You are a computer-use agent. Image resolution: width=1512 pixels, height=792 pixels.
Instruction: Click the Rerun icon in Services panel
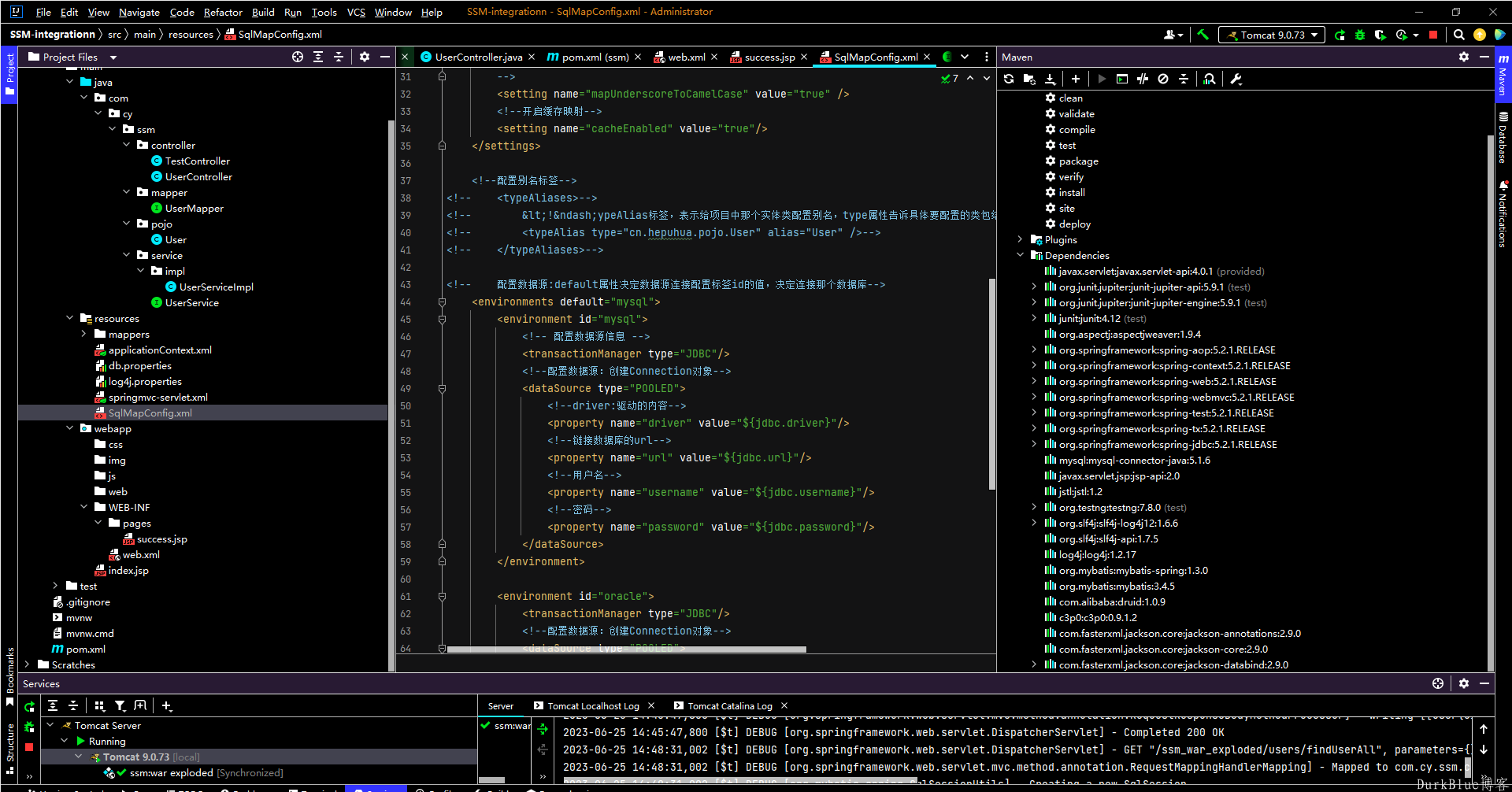pos(29,706)
